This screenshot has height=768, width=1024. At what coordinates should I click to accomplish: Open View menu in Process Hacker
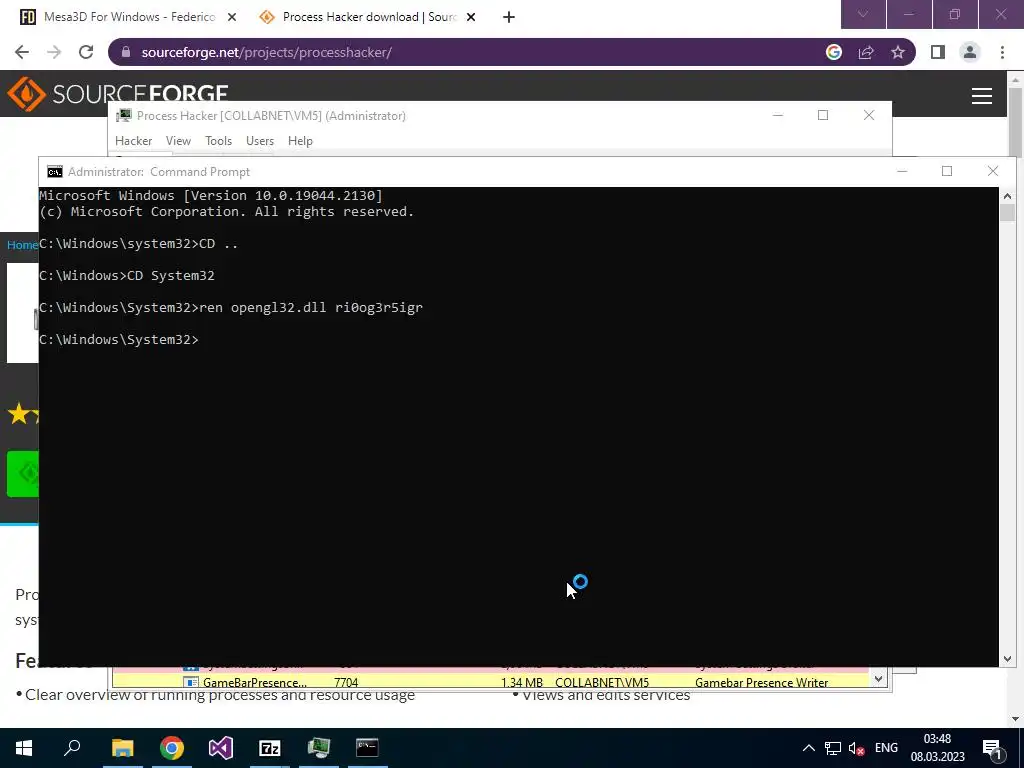(178, 141)
